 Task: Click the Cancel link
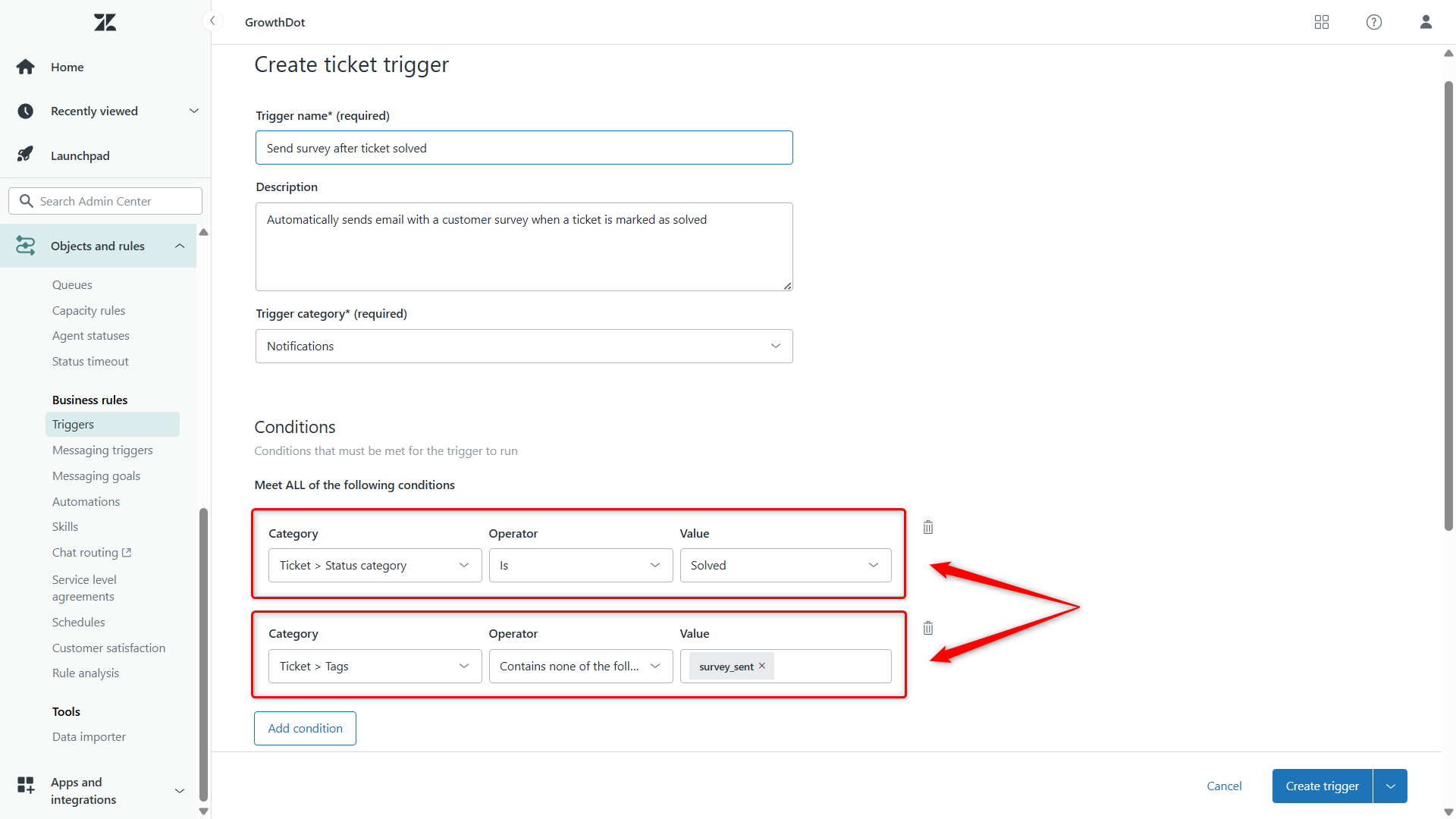pos(1224,786)
